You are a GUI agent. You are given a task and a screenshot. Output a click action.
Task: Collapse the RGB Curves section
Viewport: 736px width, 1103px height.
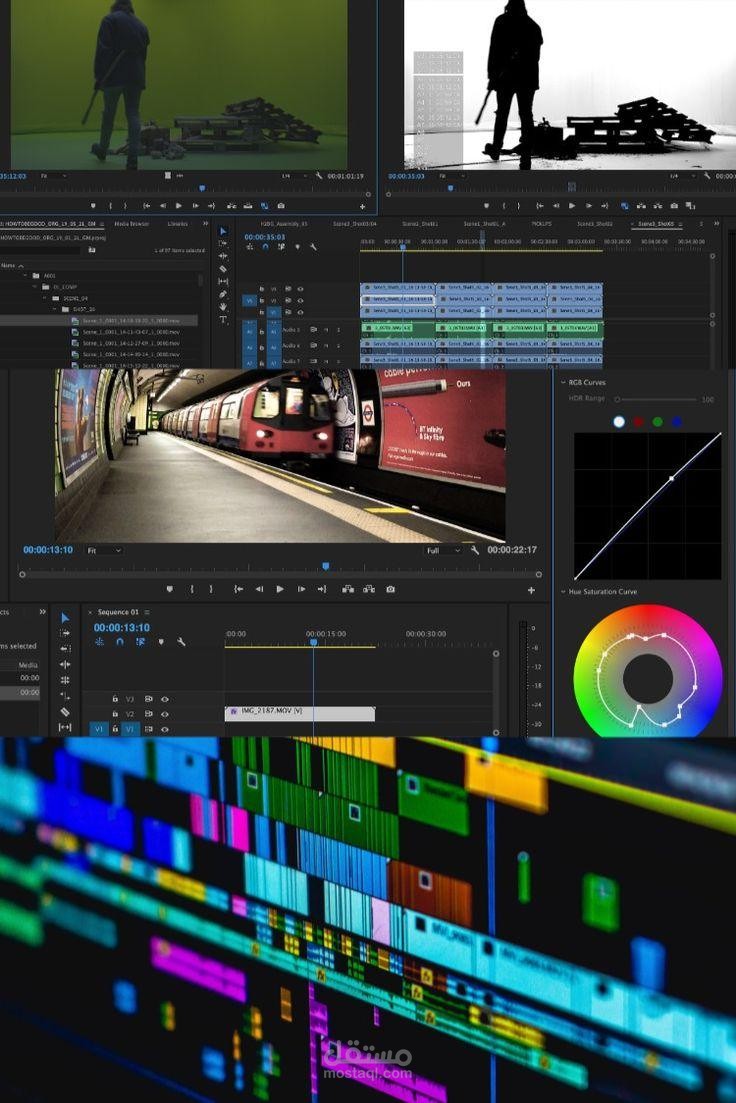click(563, 383)
